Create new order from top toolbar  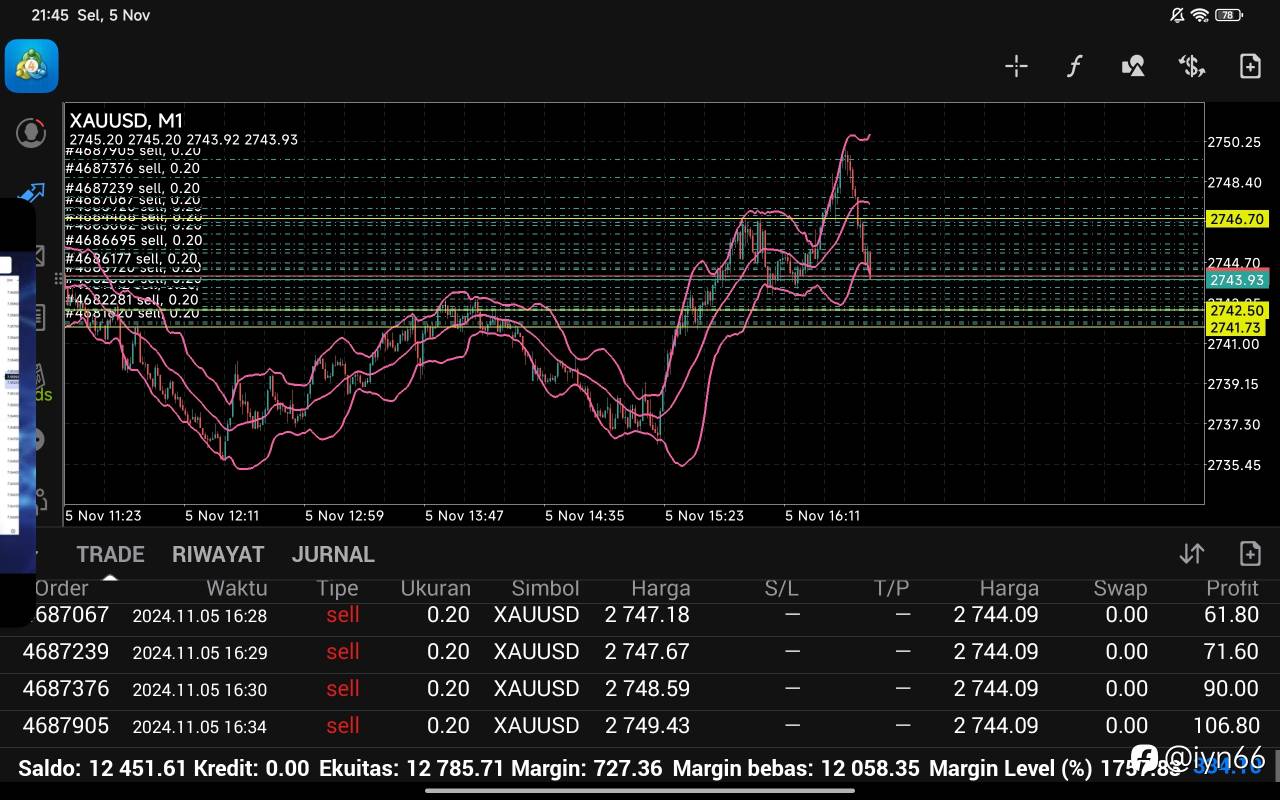(1250, 66)
